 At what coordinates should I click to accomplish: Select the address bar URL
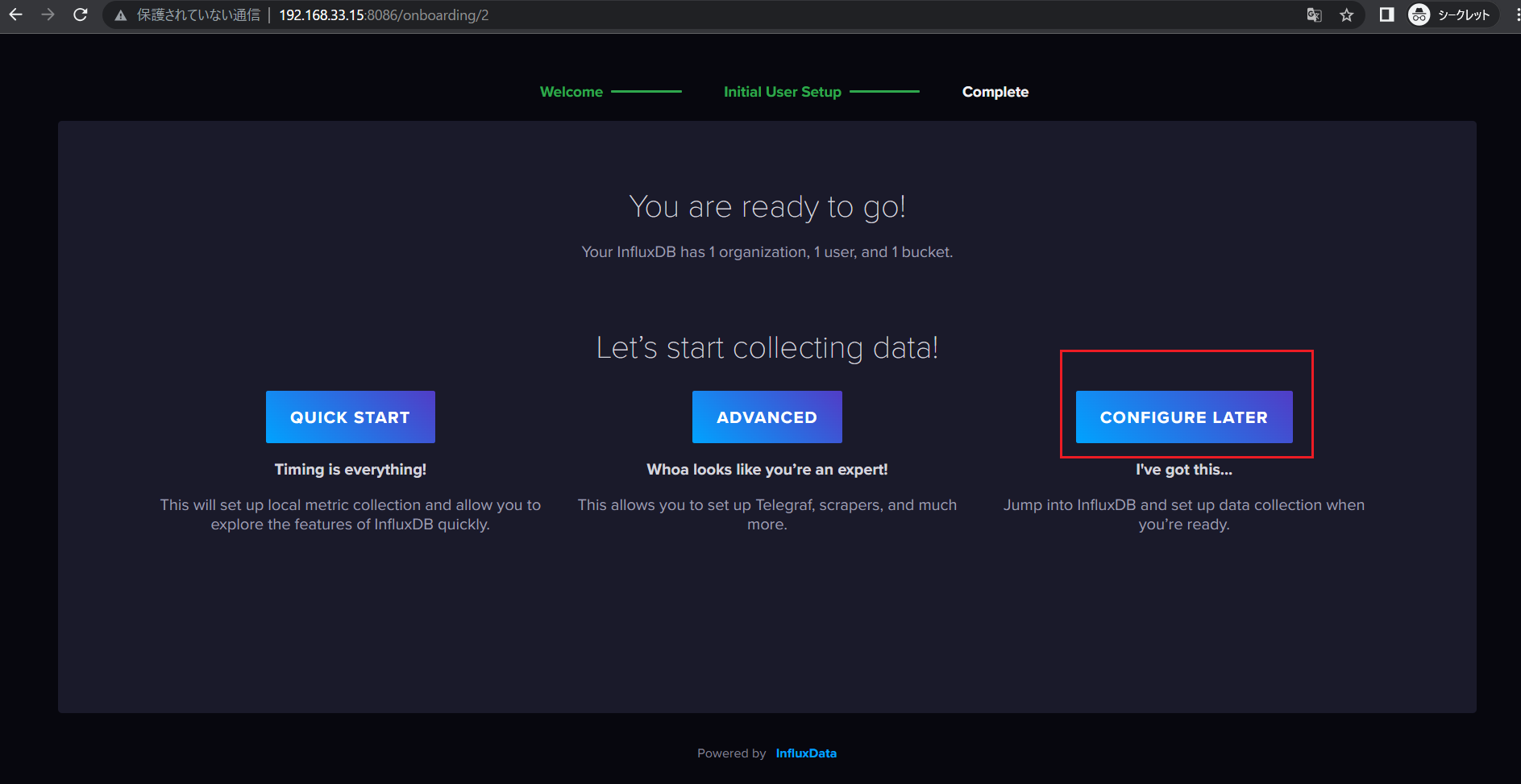pyautogui.click(x=384, y=15)
